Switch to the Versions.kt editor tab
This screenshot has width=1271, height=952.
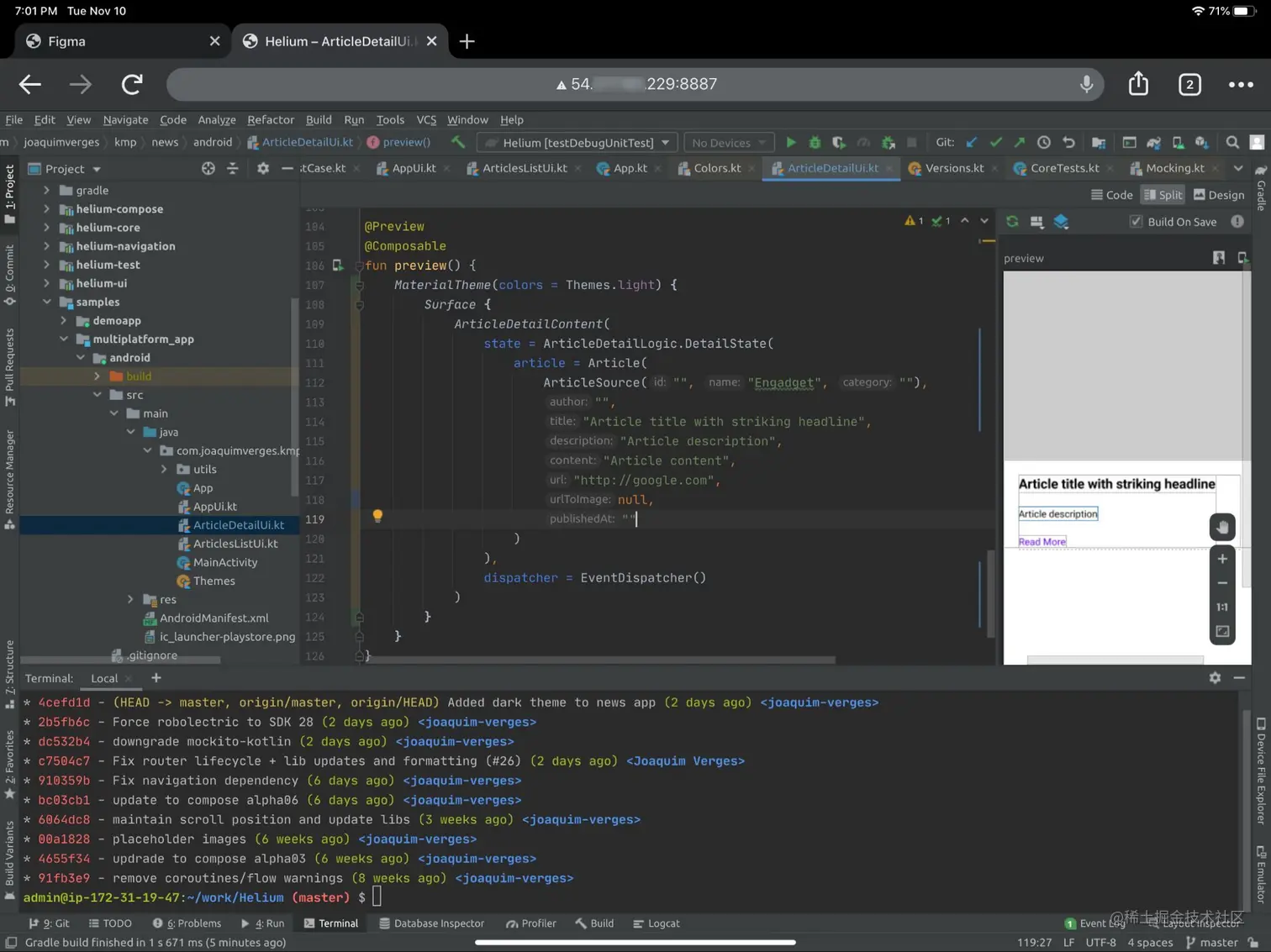click(x=953, y=168)
